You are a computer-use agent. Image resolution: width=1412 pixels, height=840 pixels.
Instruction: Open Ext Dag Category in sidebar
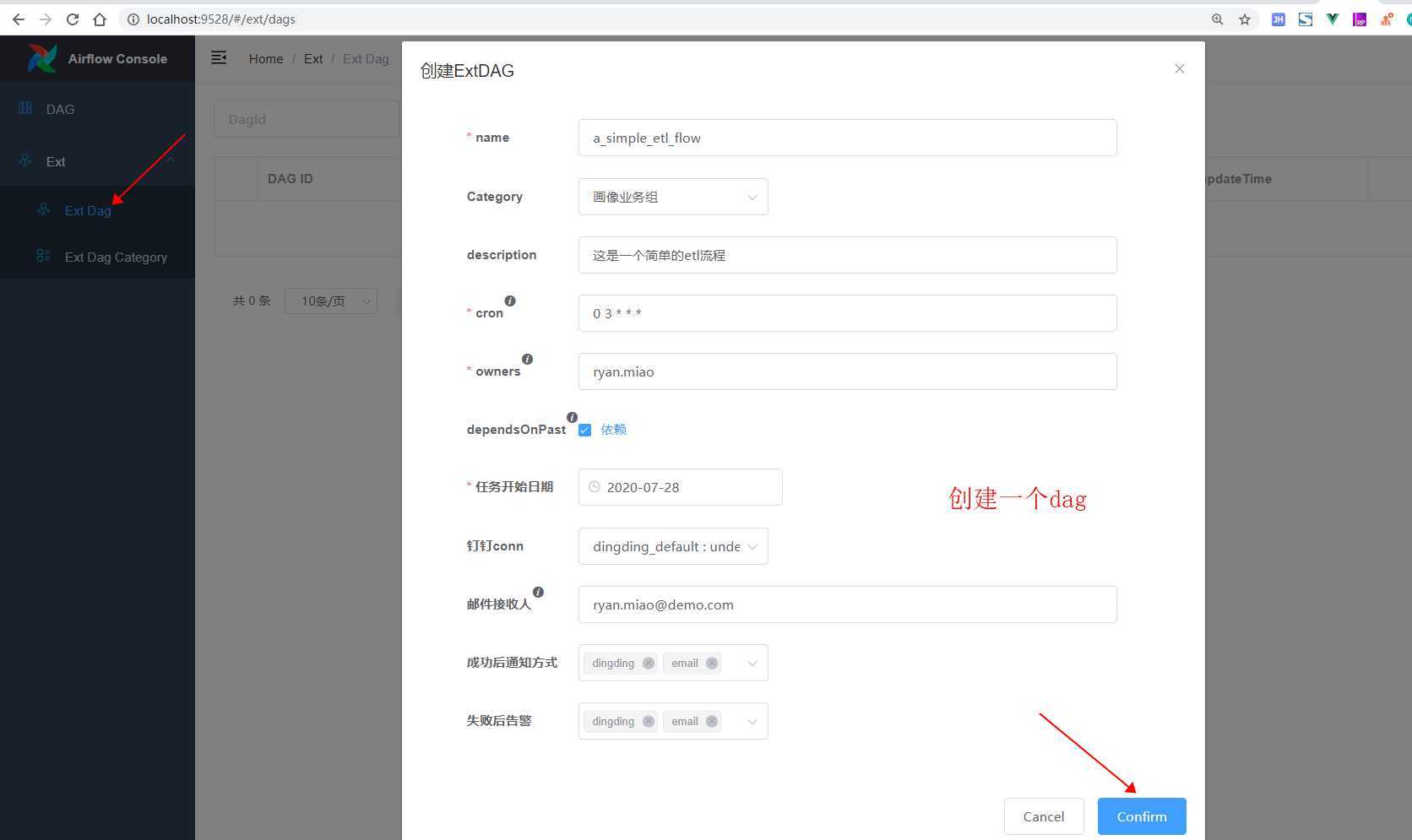coord(97,257)
